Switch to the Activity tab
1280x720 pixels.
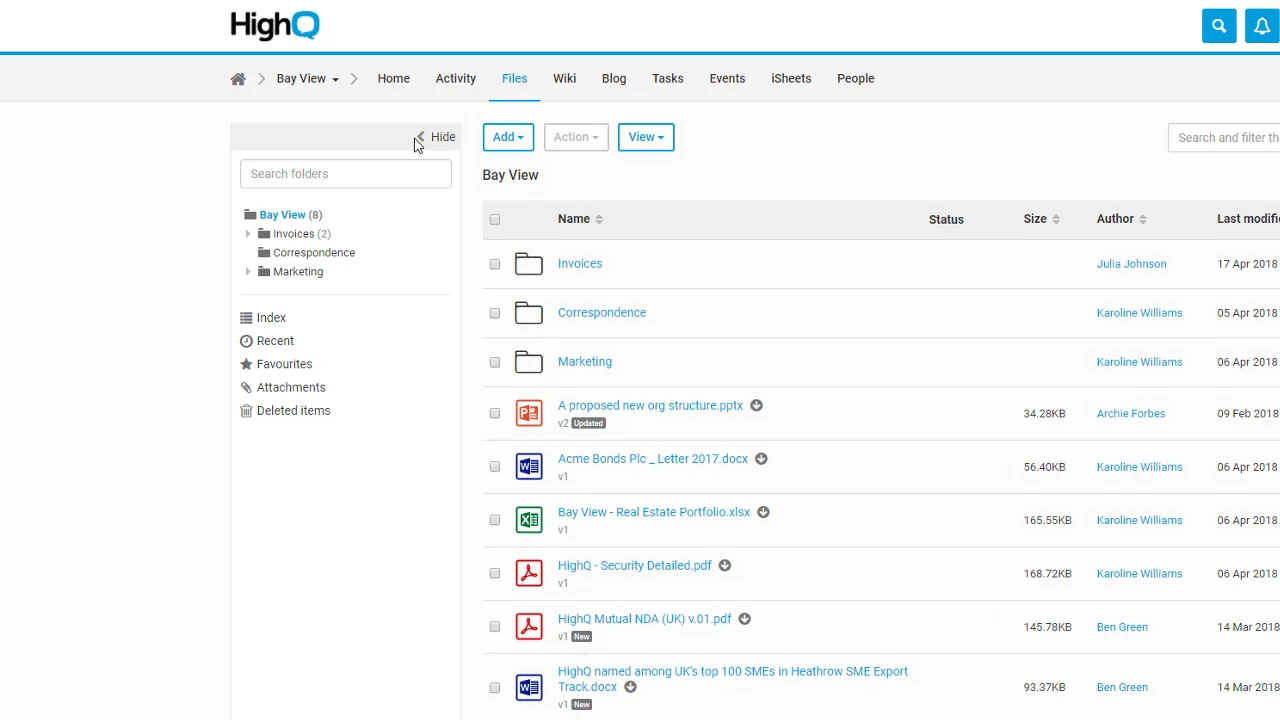pyautogui.click(x=456, y=79)
